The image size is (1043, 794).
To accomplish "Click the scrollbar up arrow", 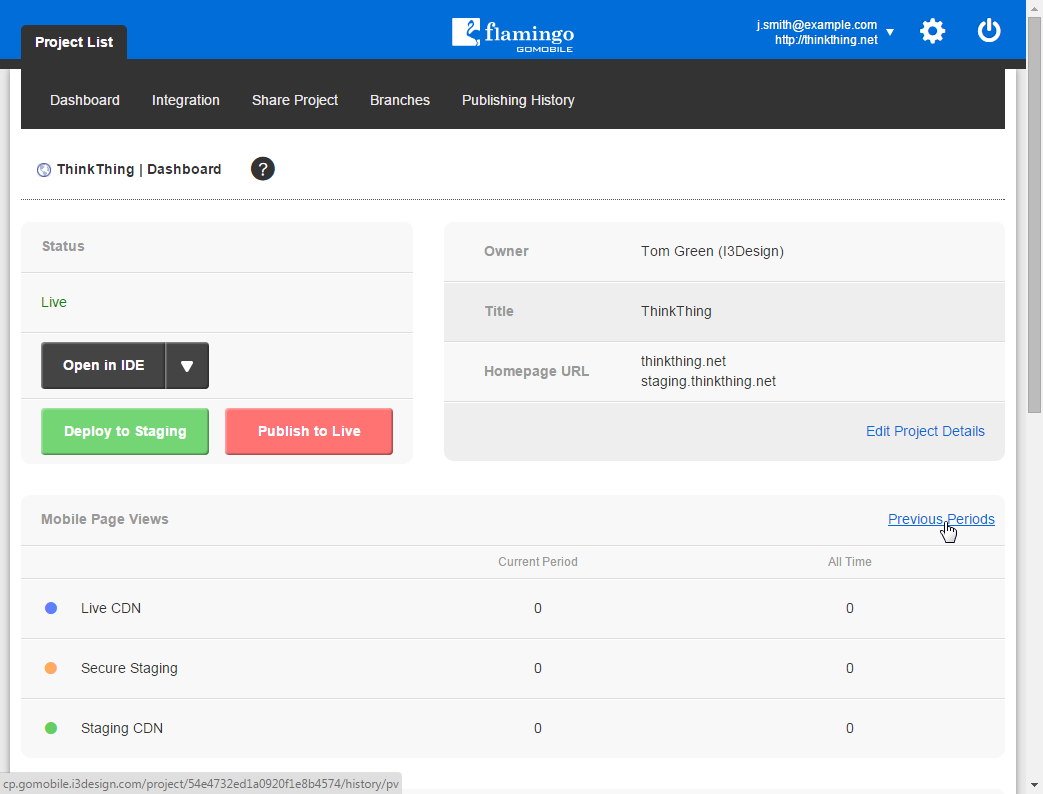I will click(x=1034, y=7).
